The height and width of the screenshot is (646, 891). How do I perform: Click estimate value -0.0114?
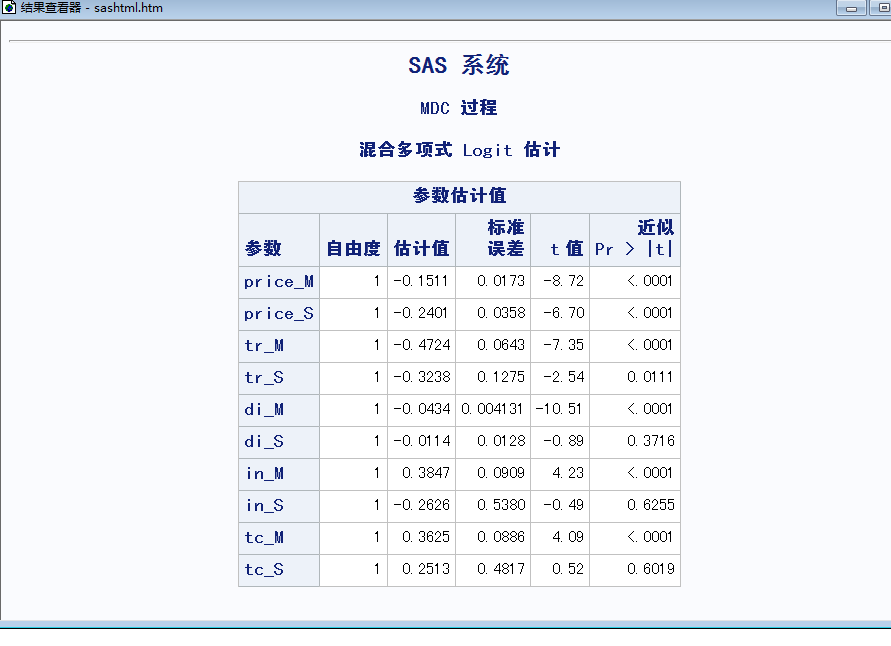pyautogui.click(x=421, y=441)
